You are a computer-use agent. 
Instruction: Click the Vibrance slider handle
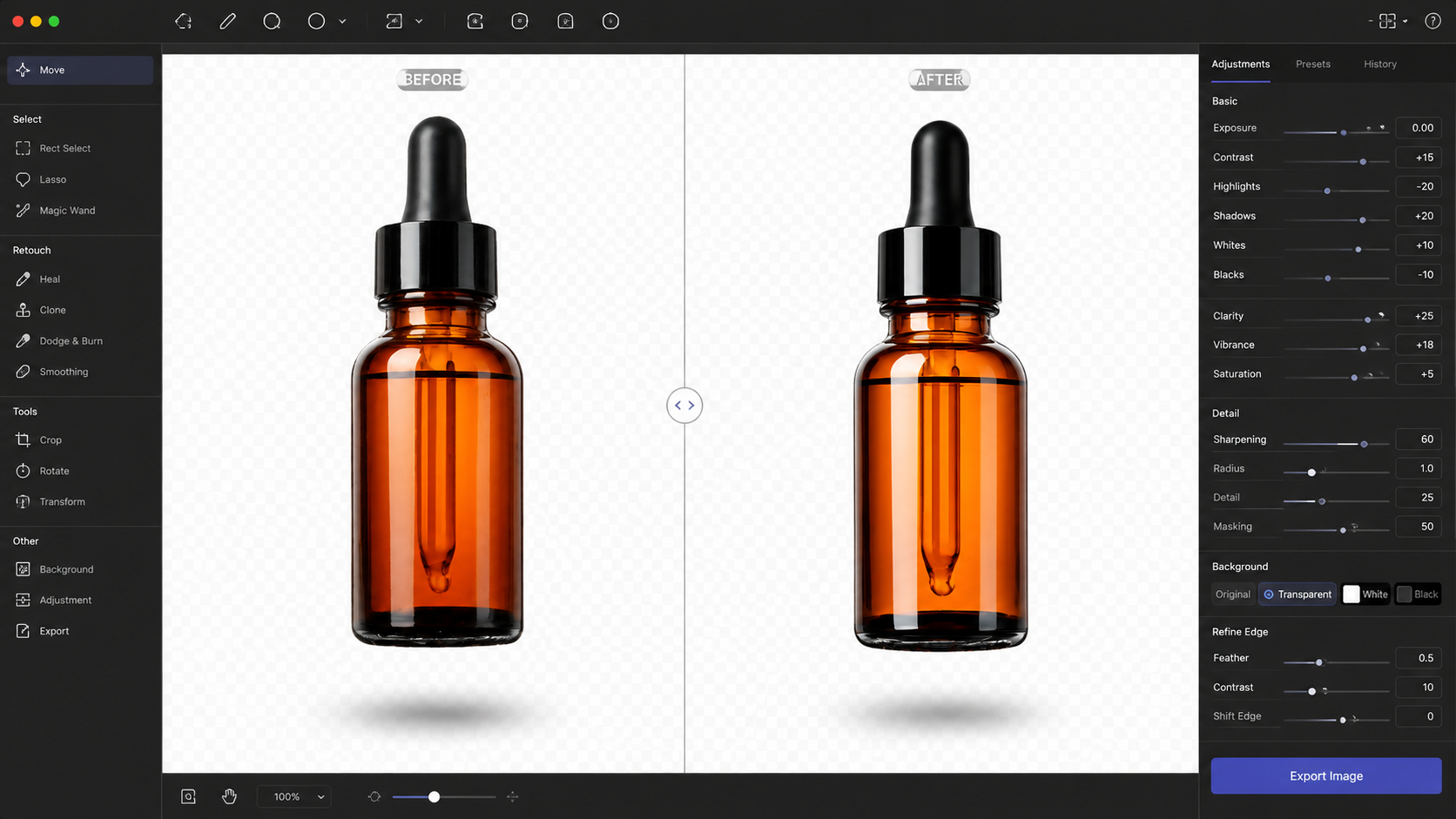click(1363, 349)
